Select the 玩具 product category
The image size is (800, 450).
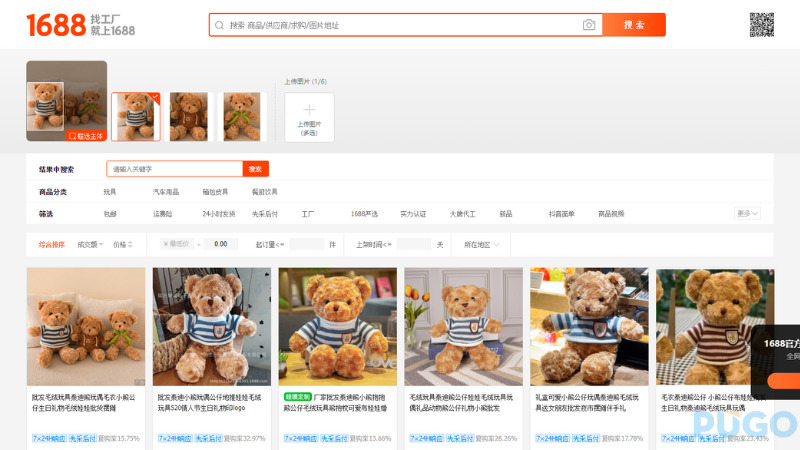click(x=110, y=192)
